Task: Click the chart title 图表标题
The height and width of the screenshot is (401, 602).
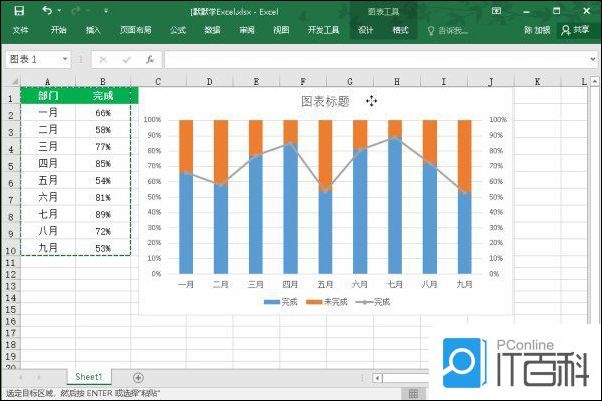Action: [325, 101]
